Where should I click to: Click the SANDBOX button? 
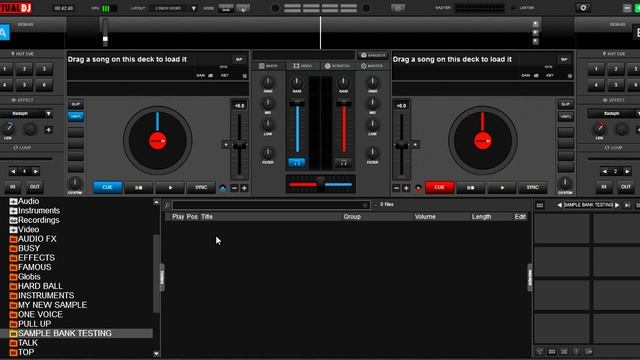click(373, 55)
